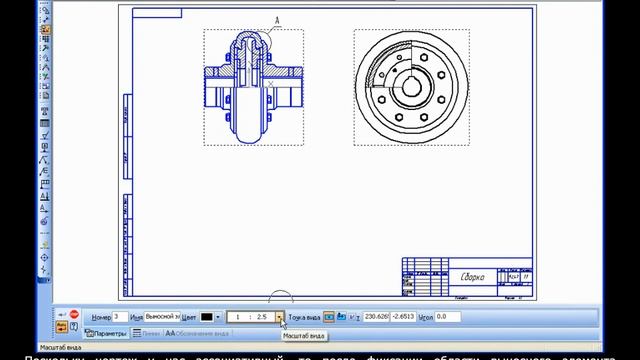The image size is (640, 360).
Task: Open the view scale dropdown arrow
Action: tap(280, 317)
